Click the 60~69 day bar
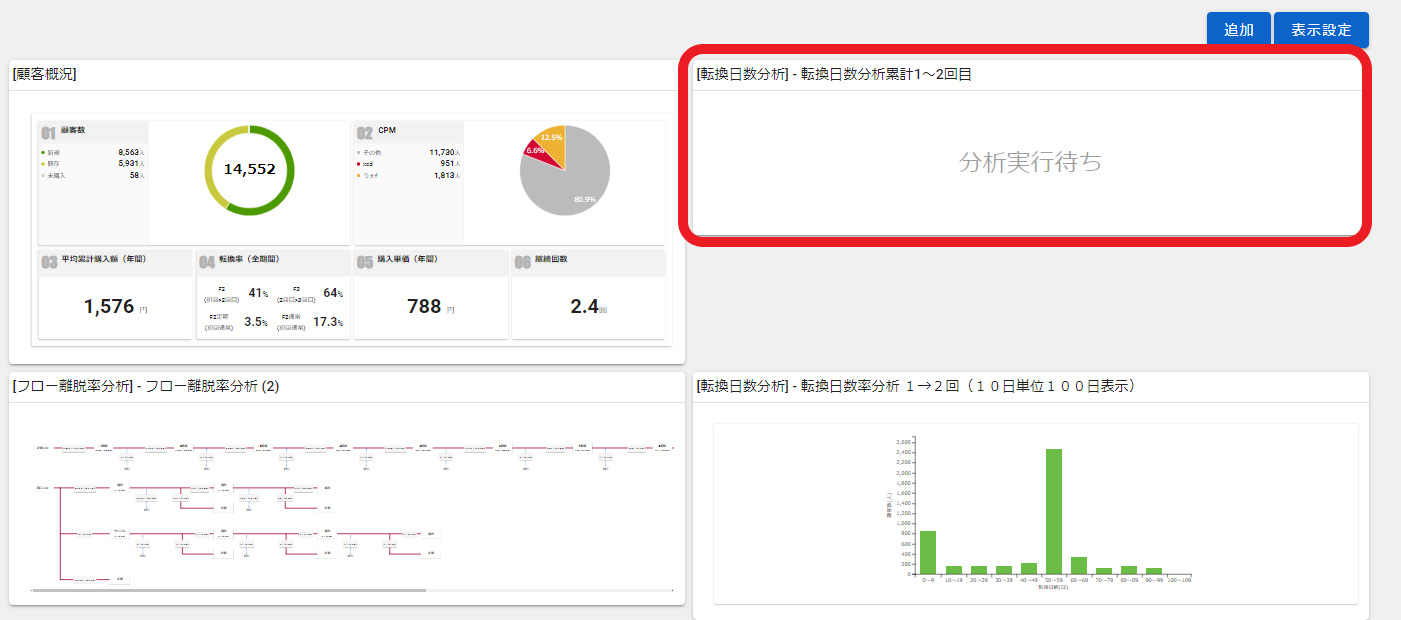 coord(1079,565)
